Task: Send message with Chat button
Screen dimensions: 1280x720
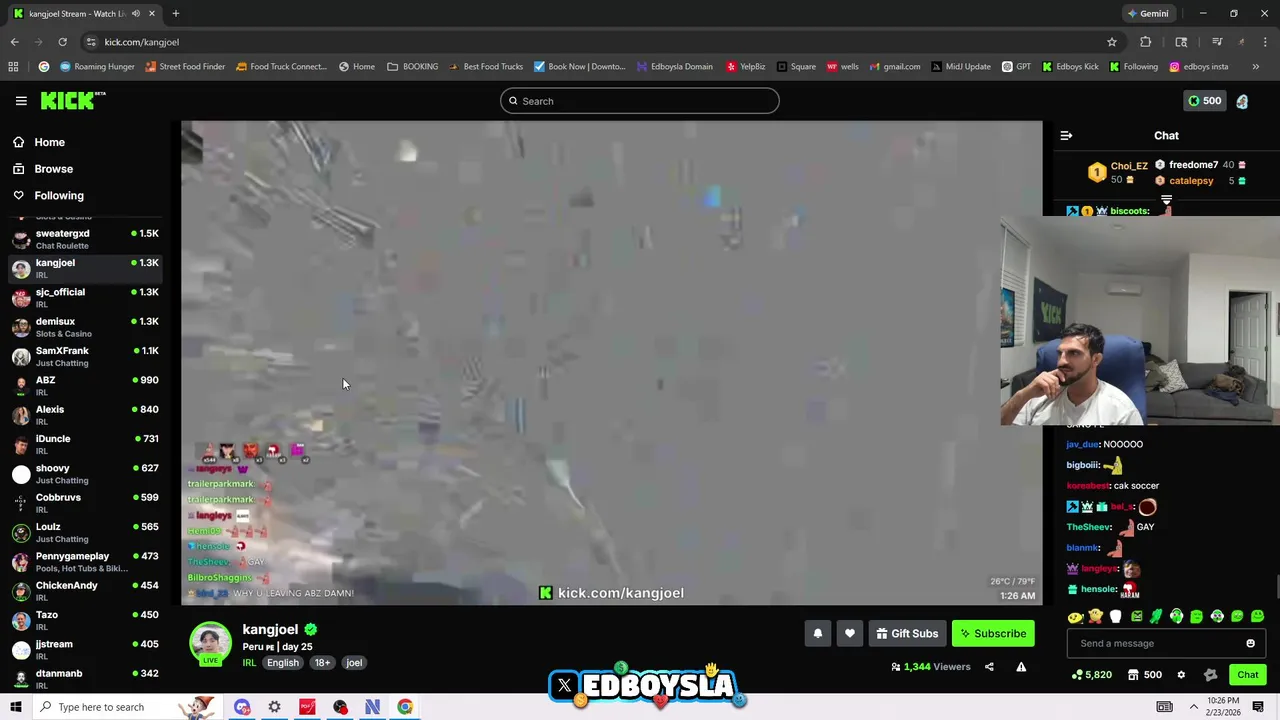Action: (x=1247, y=675)
